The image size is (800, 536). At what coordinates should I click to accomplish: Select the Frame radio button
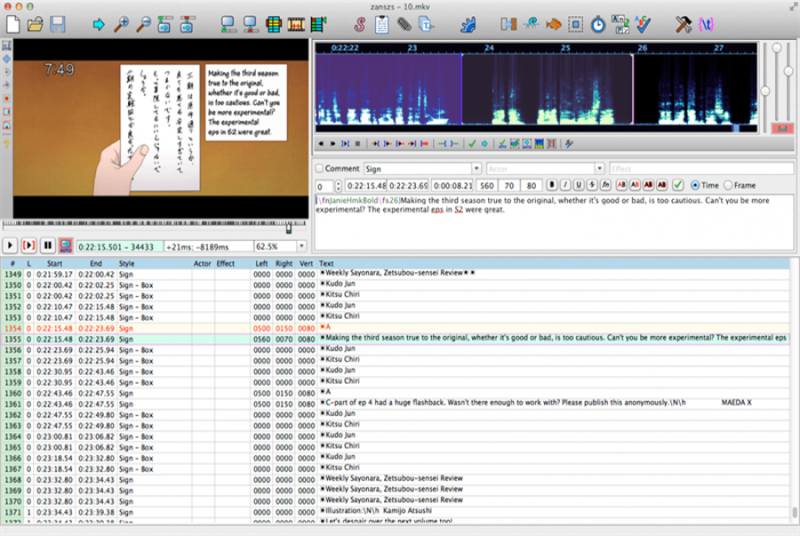pyautogui.click(x=728, y=185)
